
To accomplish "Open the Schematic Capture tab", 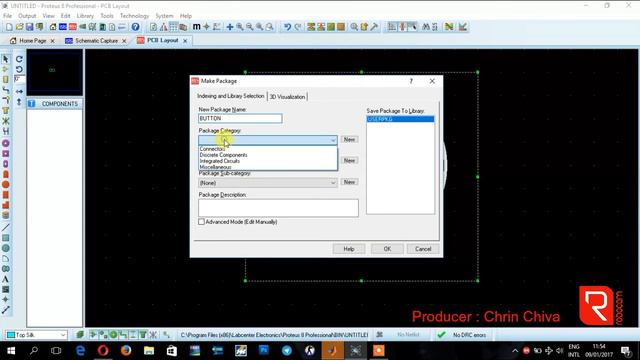I will [x=96, y=41].
